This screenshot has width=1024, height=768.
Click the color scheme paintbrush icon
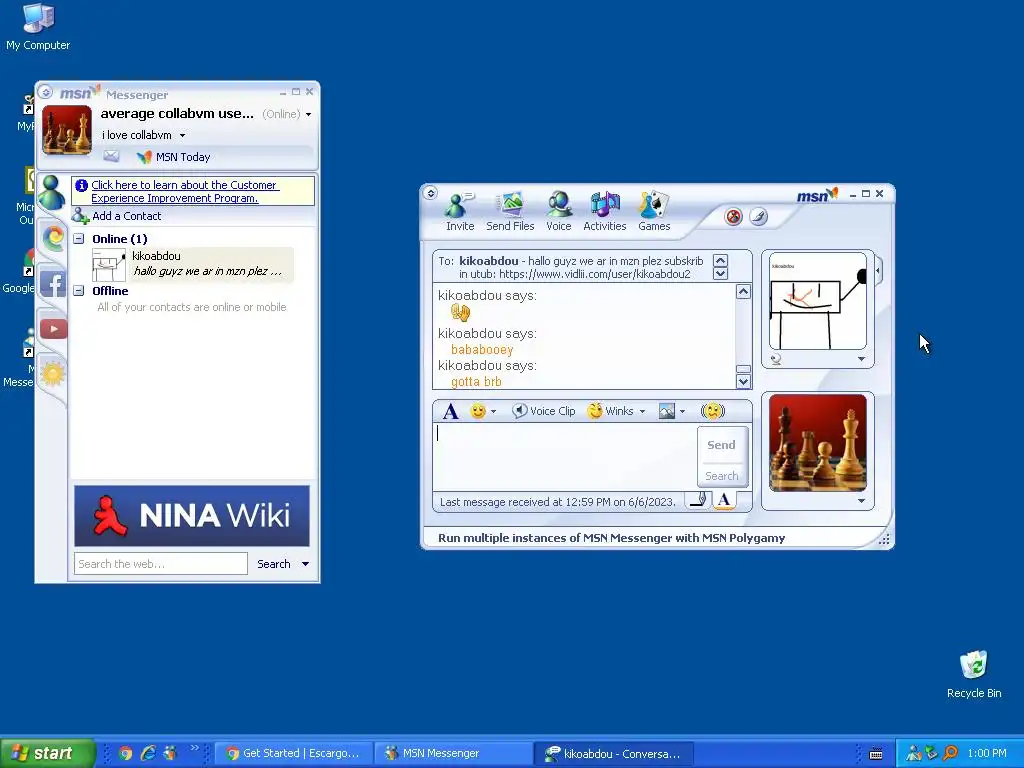758,217
